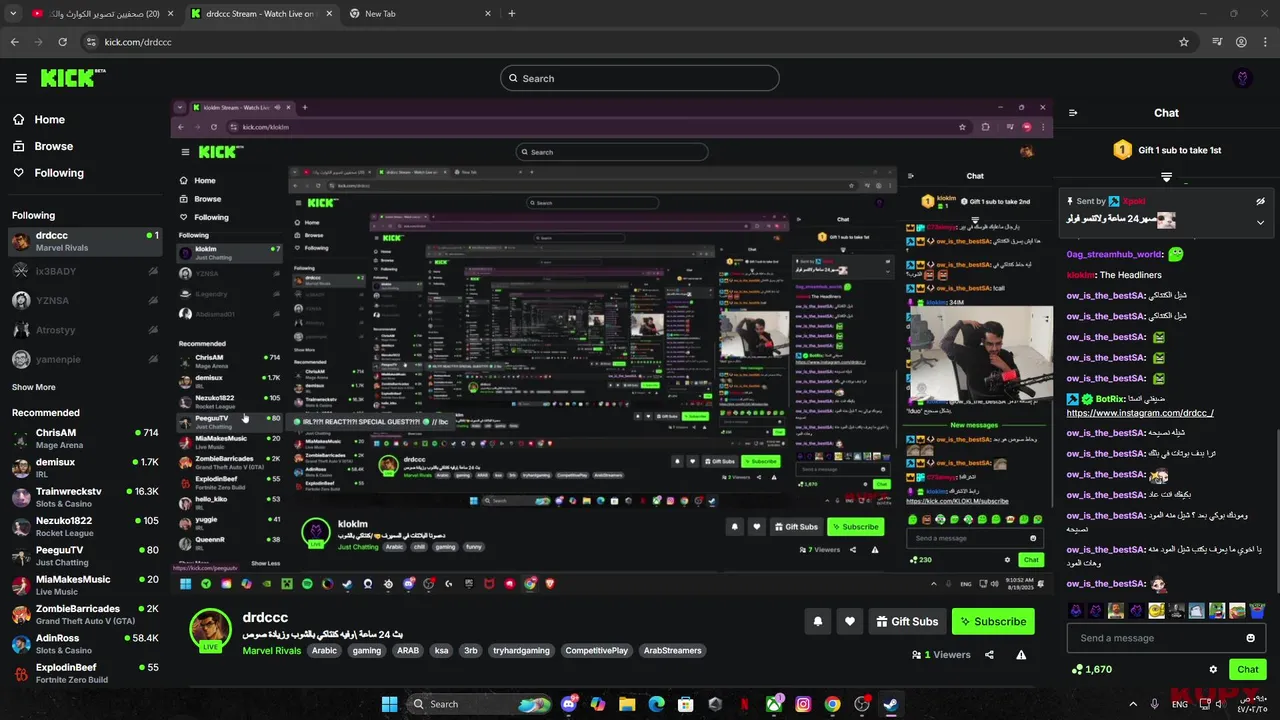Select the tryhardgaming tag
1280x720 pixels.
521,650
